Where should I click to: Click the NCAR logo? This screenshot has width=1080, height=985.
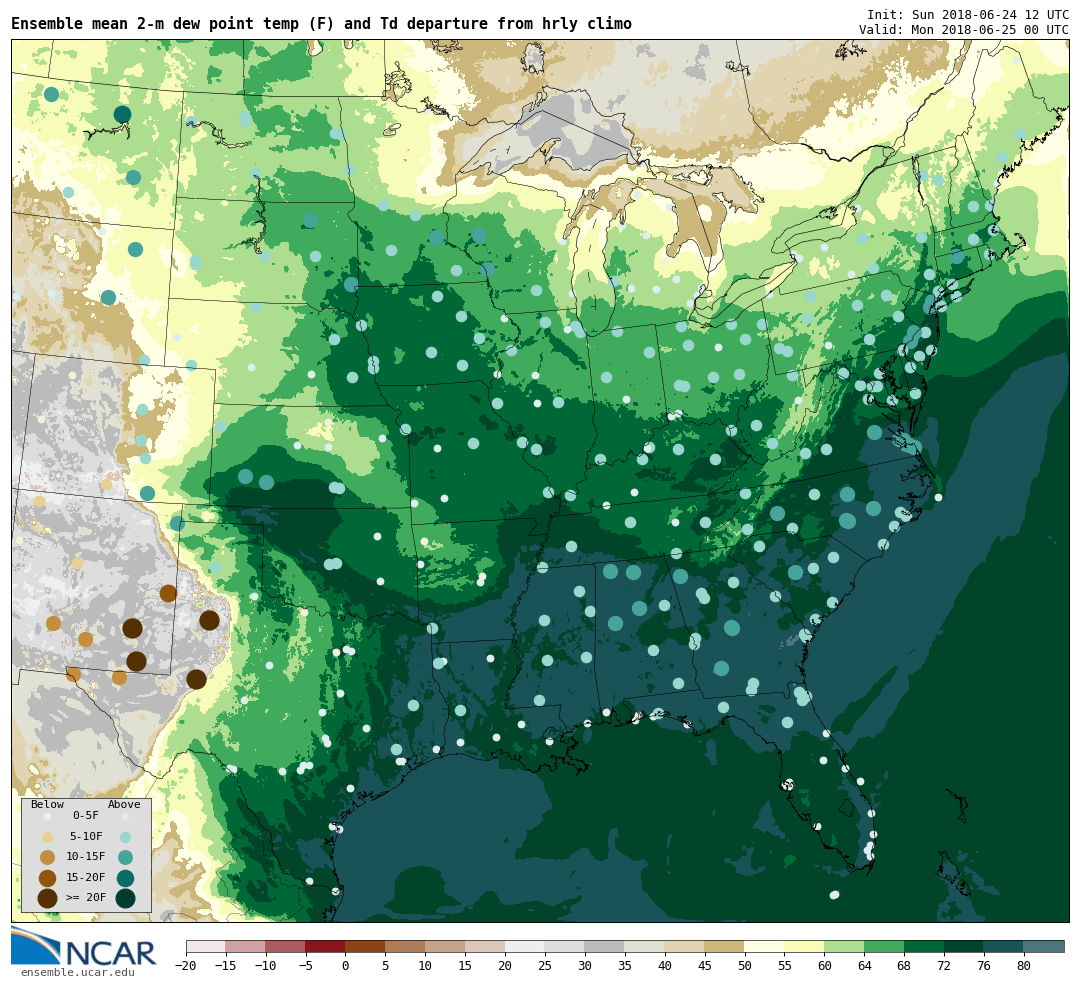click(x=84, y=946)
